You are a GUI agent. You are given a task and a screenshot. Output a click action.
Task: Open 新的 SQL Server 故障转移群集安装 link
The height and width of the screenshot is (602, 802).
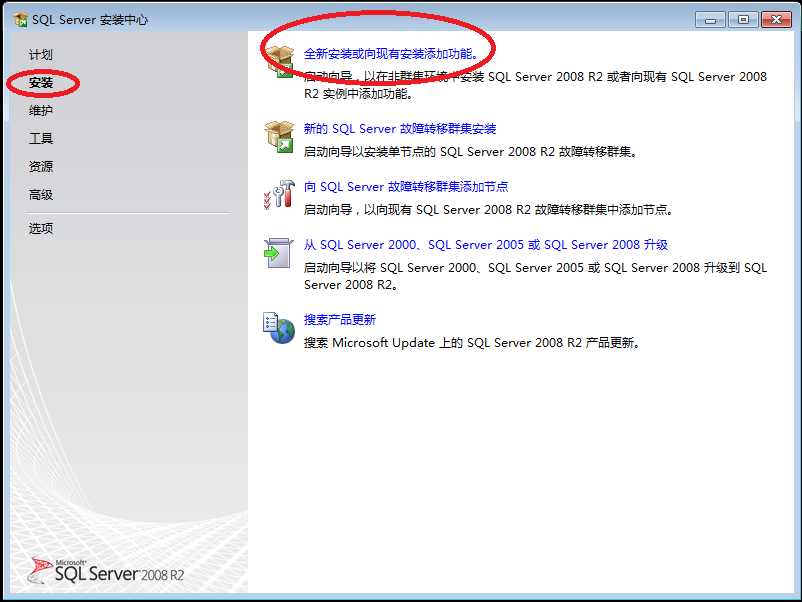400,129
